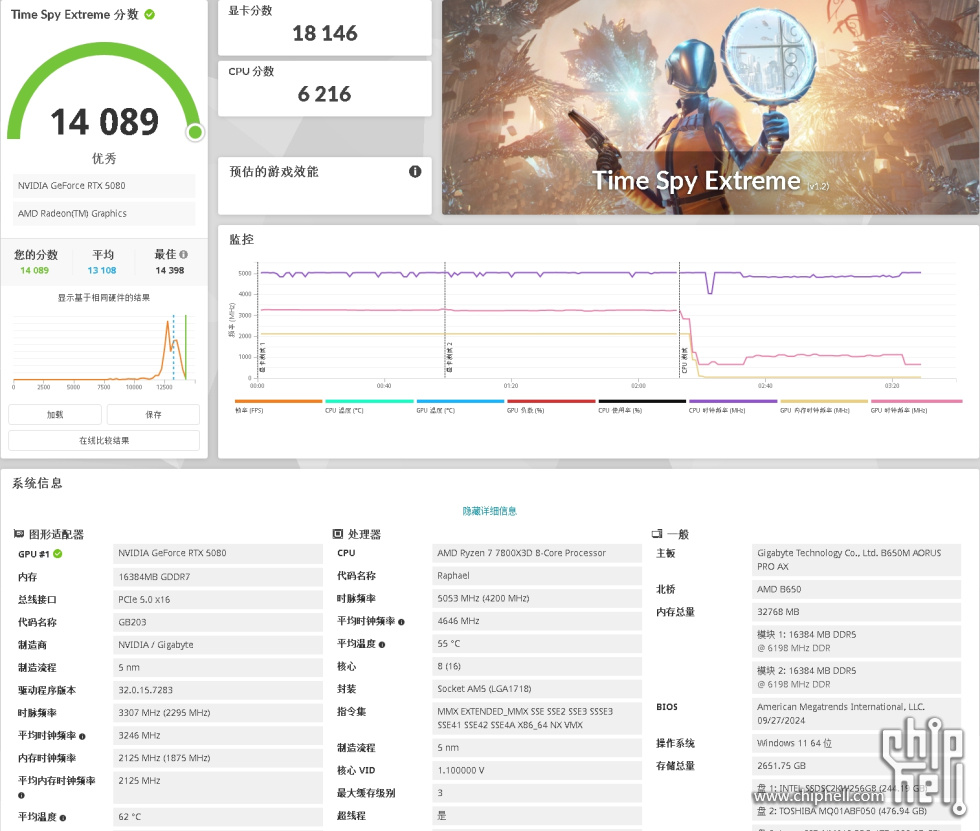Click the 一般 section monitor icon
This screenshot has width=980, height=831.
pyautogui.click(x=657, y=534)
